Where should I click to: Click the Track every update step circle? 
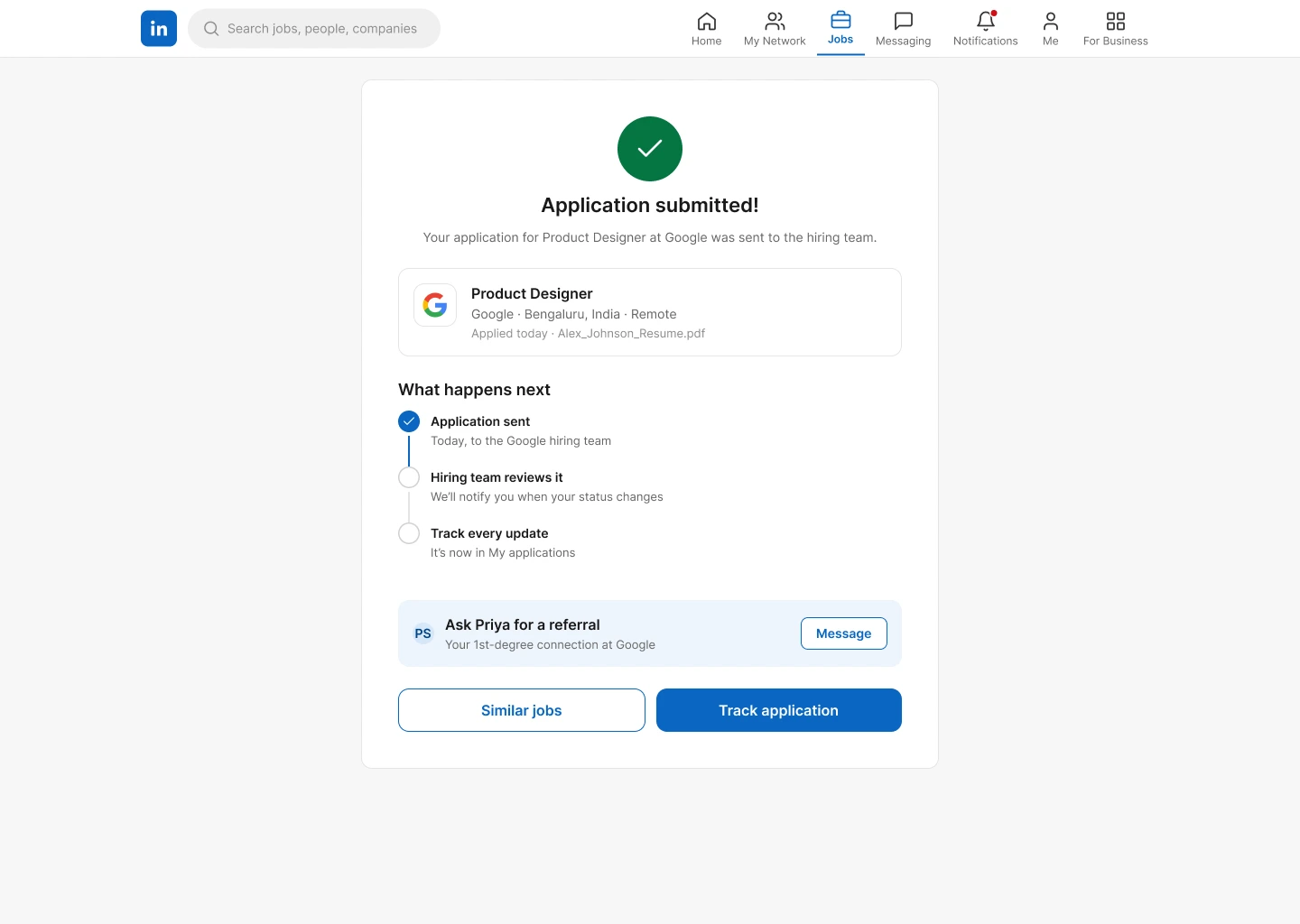pyautogui.click(x=409, y=533)
